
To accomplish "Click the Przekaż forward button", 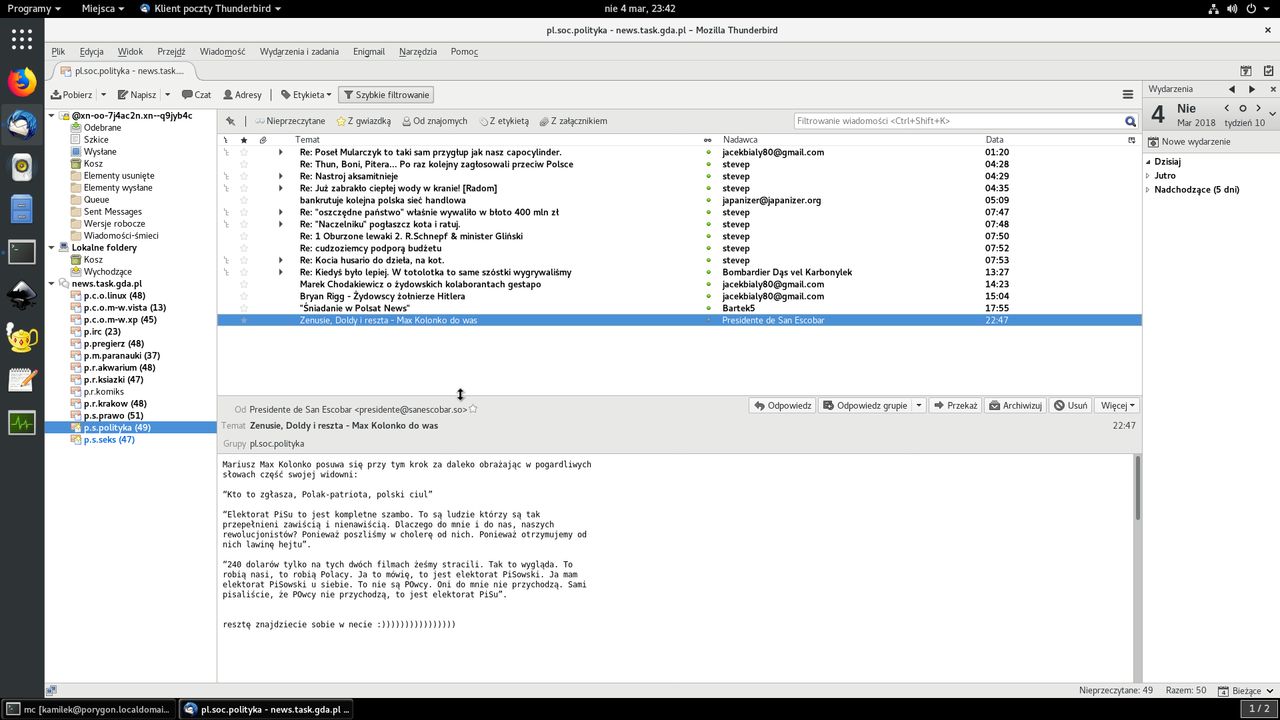I will coord(954,406).
